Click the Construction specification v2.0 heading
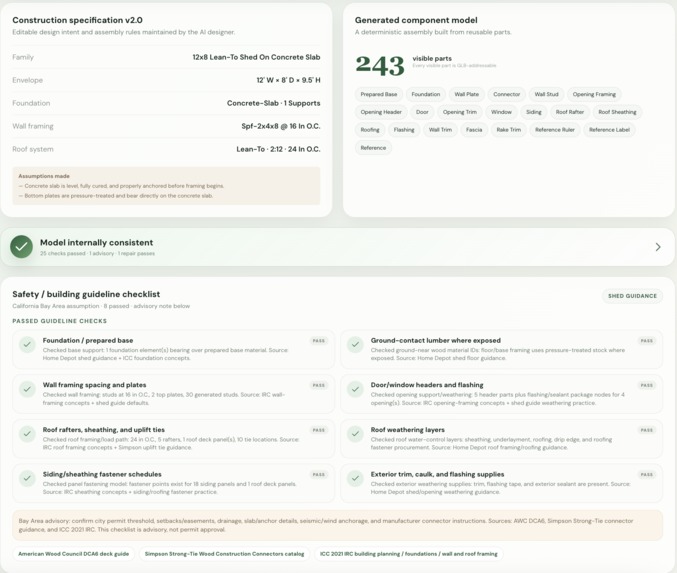This screenshot has width=677, height=573. (77, 20)
